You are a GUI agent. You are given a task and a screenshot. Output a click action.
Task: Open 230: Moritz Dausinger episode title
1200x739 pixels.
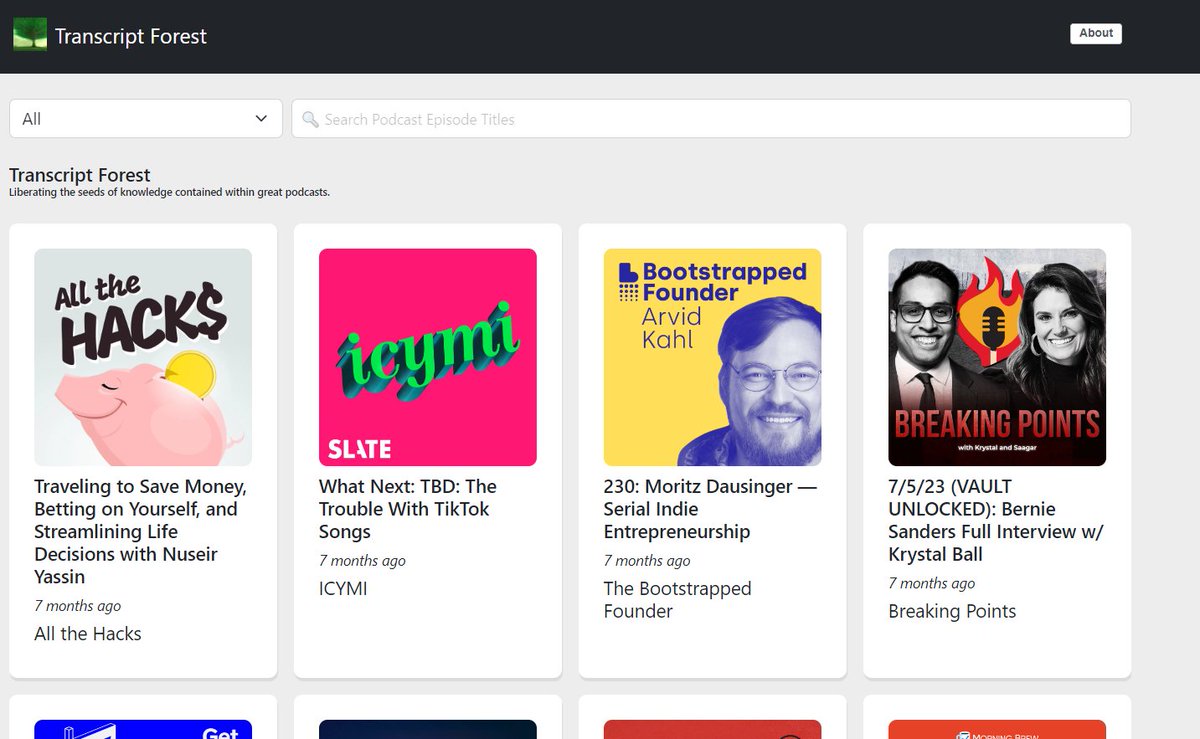[x=711, y=509]
